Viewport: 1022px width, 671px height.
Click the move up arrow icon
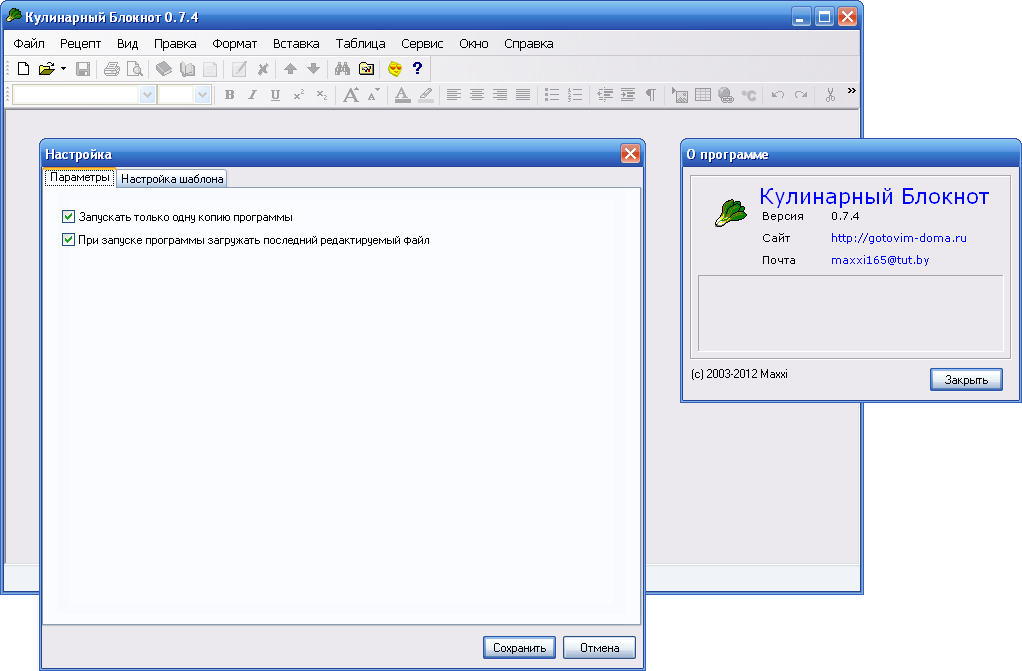[x=291, y=68]
